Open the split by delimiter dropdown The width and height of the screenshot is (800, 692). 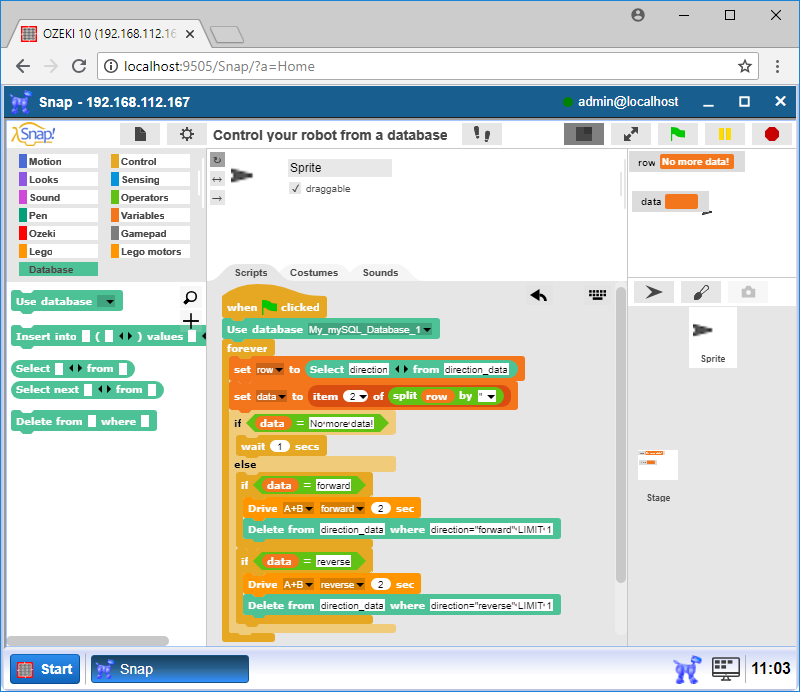491,397
